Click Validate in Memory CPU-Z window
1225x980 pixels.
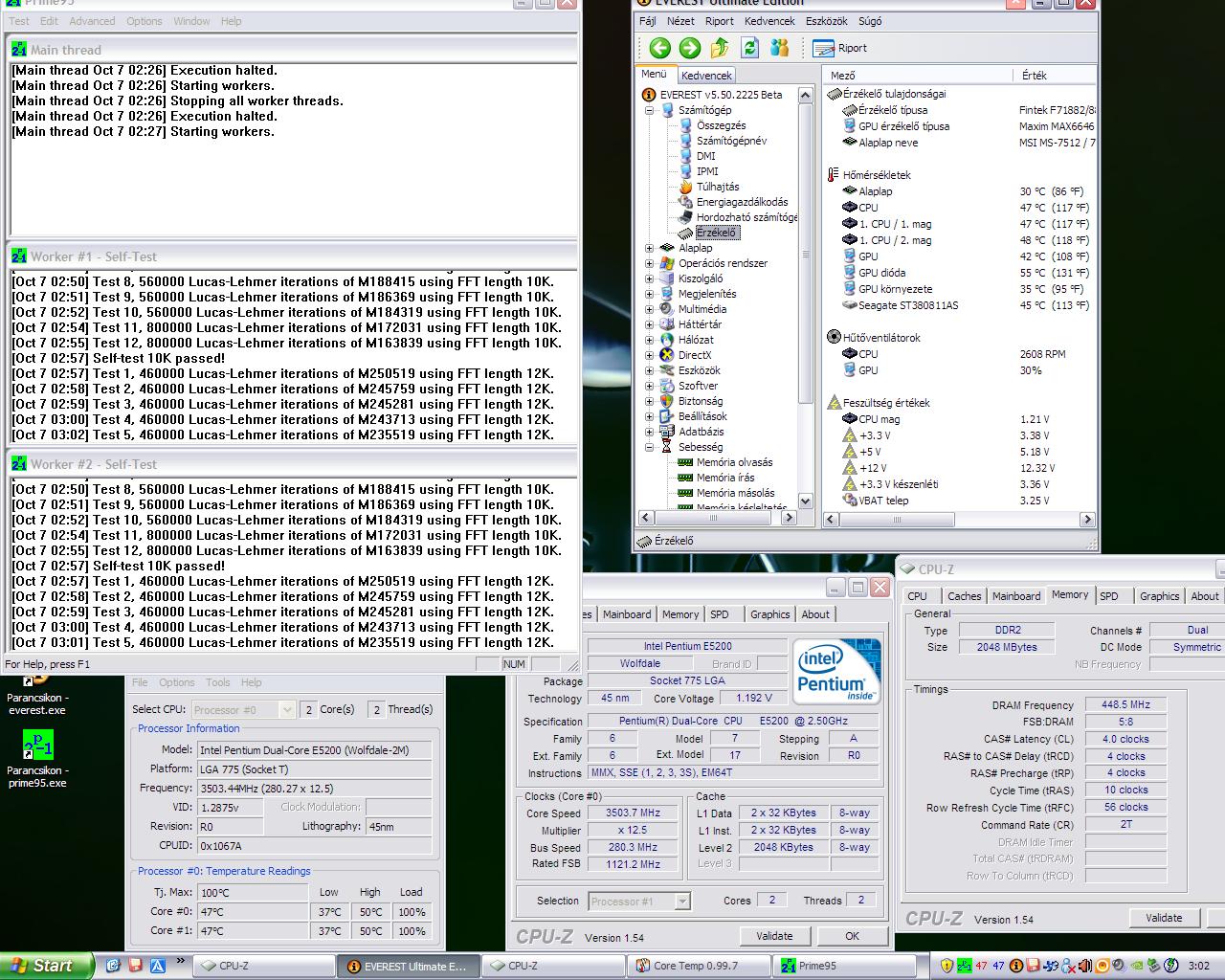click(1164, 918)
